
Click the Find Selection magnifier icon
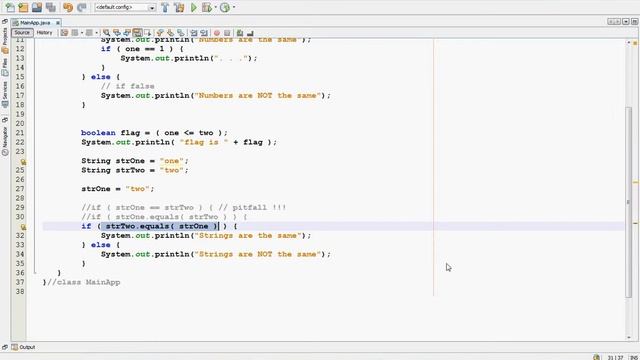pyautogui.click(x=106, y=33)
